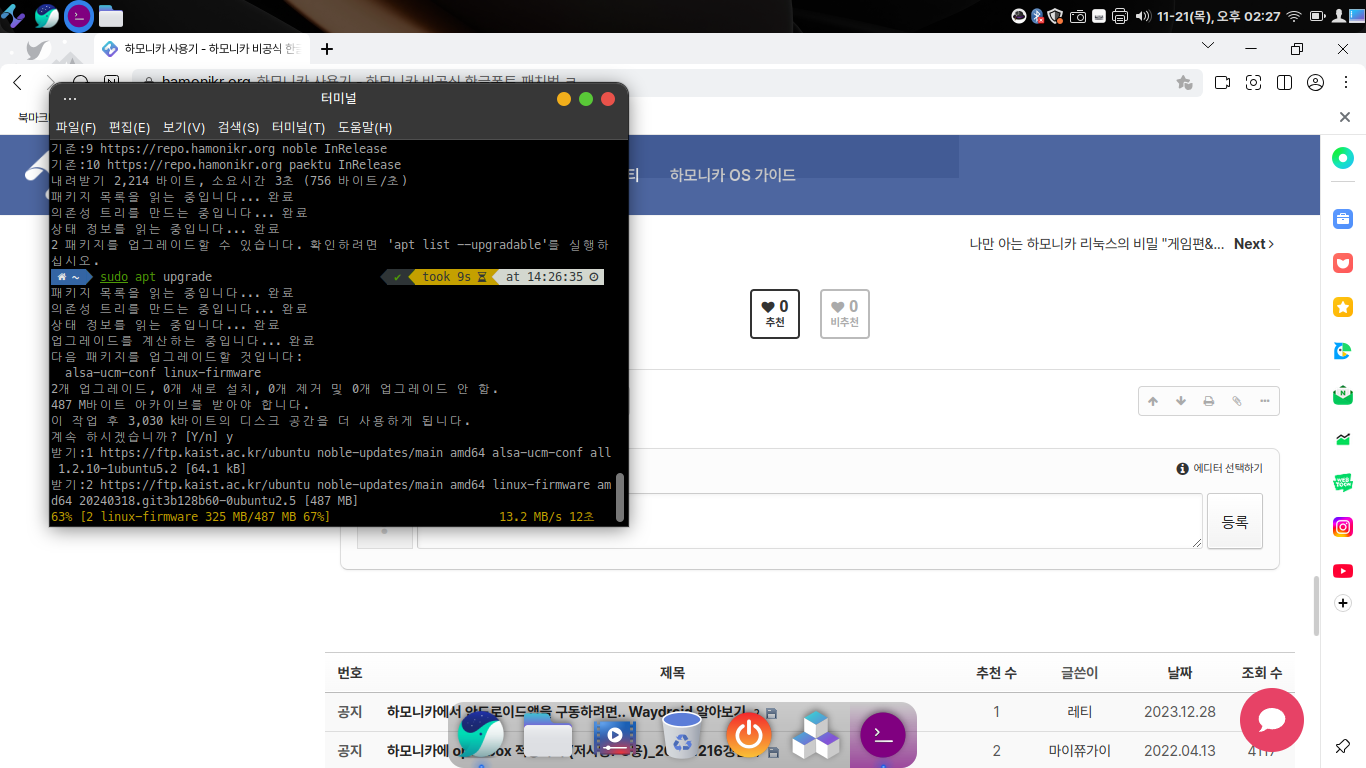This screenshot has width=1366, height=768.
Task: Open terminal 편집(E) menu
Action: tap(129, 127)
